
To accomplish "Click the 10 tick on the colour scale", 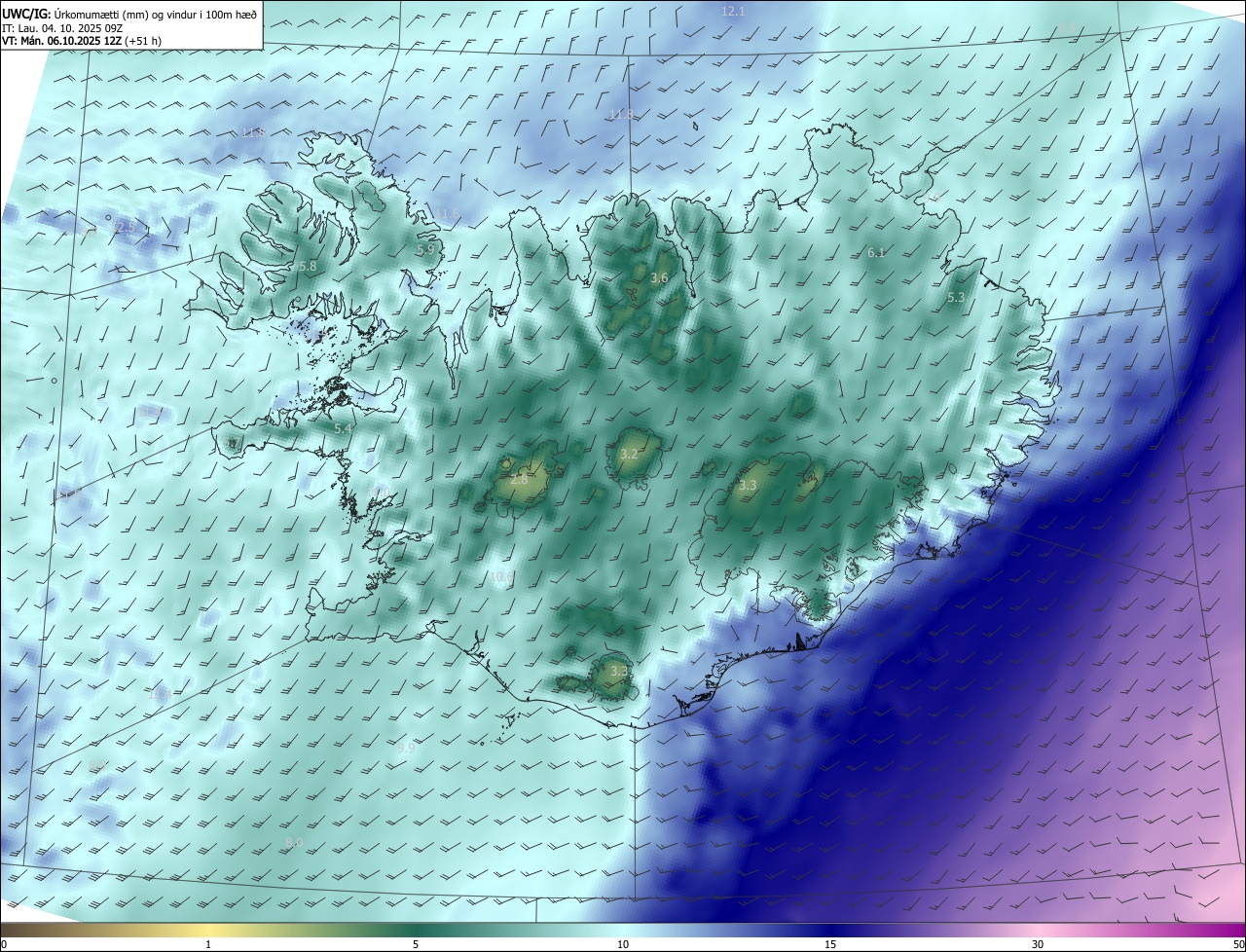I will point(623,944).
